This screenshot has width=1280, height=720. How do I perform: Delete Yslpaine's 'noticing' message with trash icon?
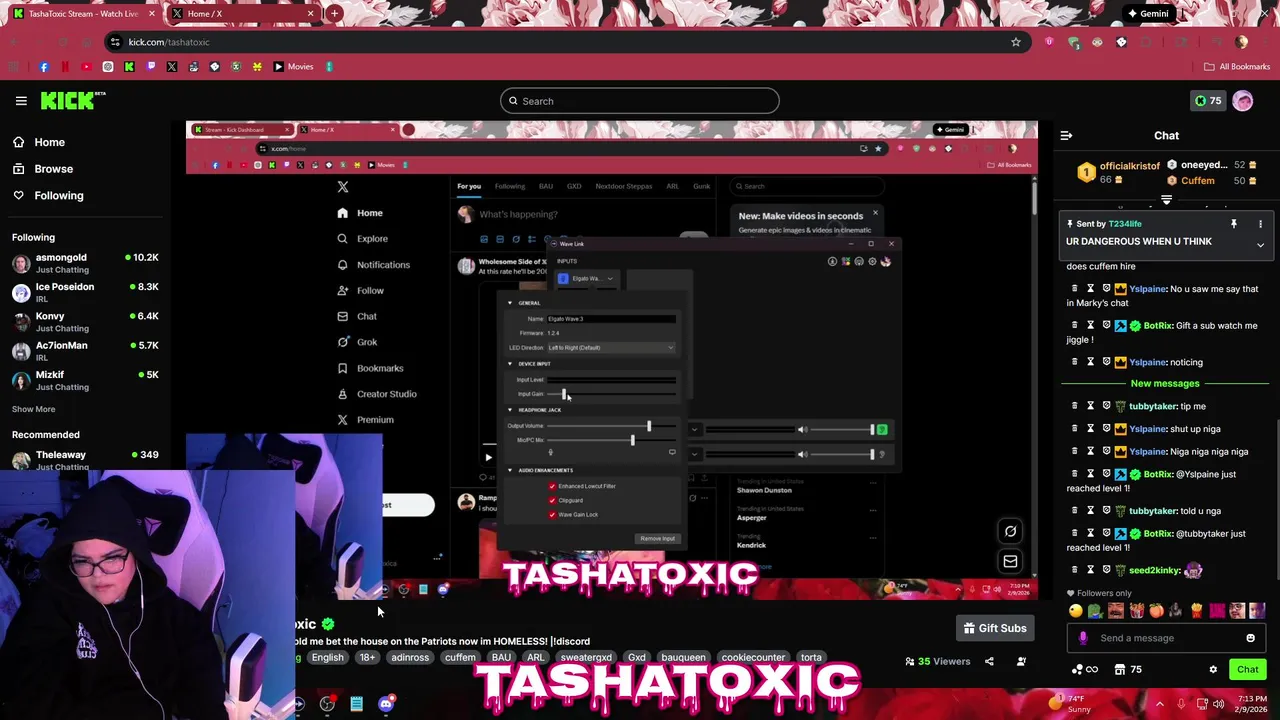(x=1075, y=362)
